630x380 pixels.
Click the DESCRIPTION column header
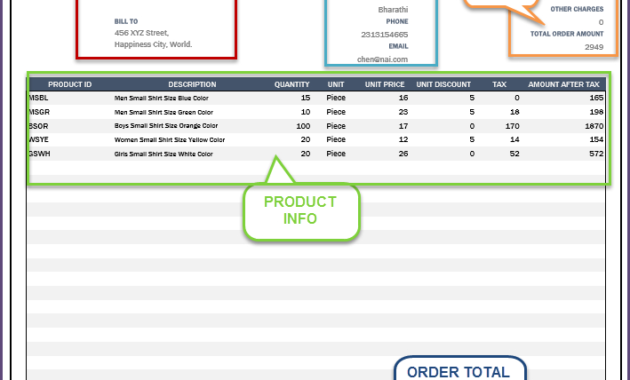tap(192, 84)
